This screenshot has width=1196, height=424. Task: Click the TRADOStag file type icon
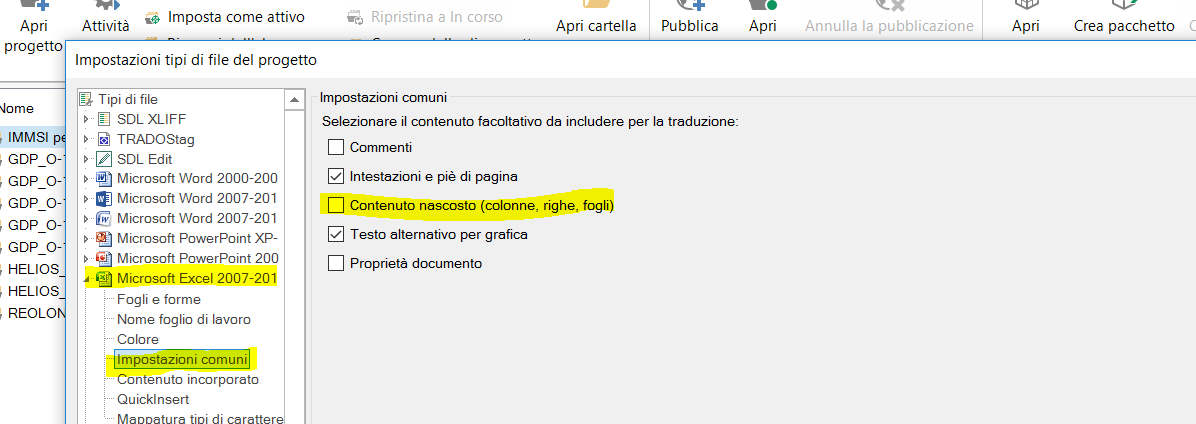(104, 139)
